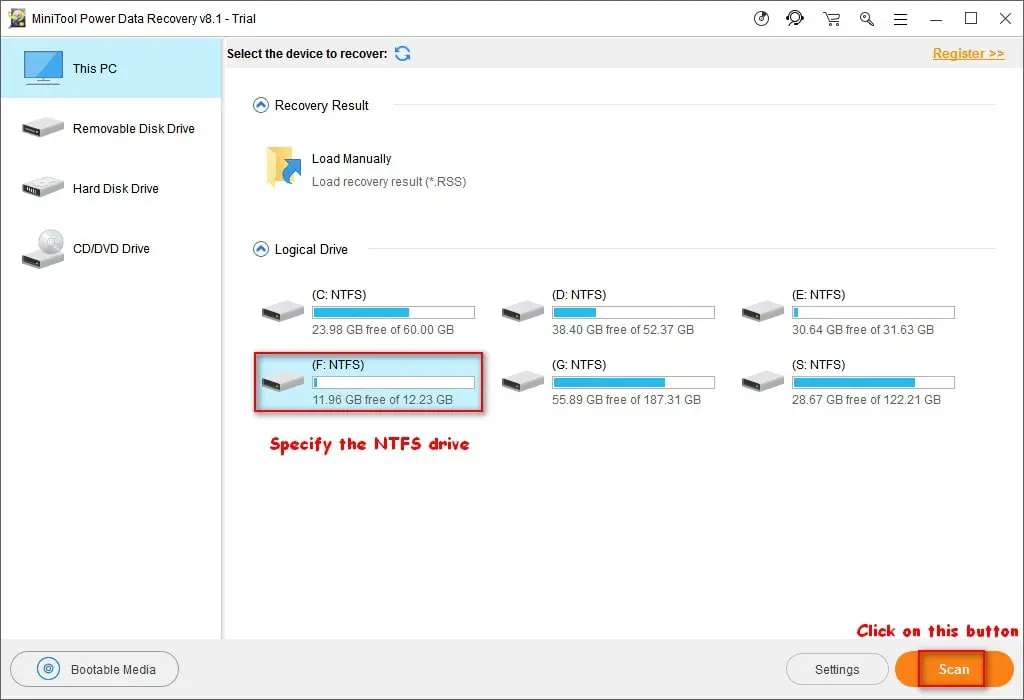
Task: Maximize the MiniTool window
Action: (x=971, y=19)
